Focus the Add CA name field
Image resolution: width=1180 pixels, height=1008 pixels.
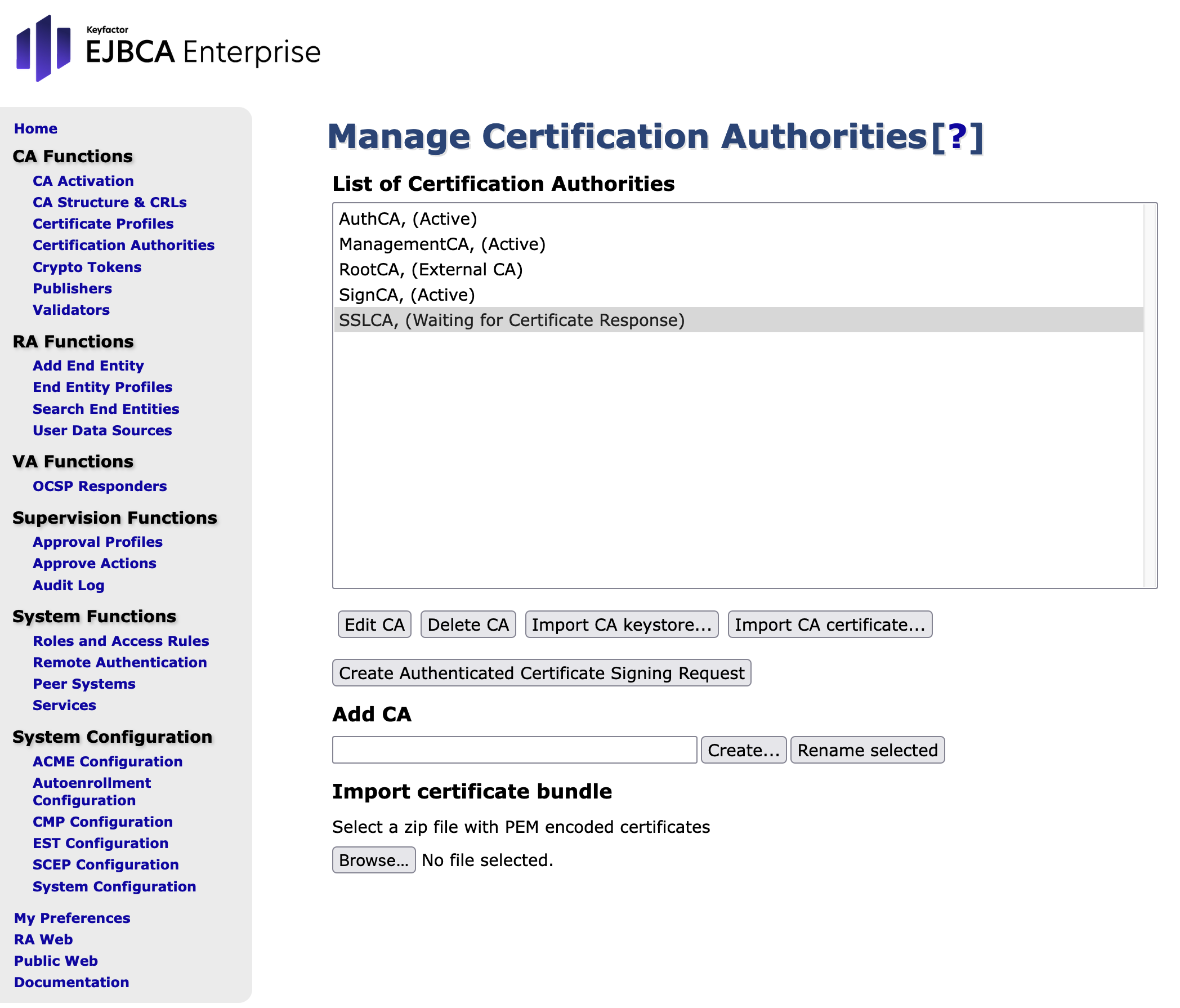tap(514, 750)
